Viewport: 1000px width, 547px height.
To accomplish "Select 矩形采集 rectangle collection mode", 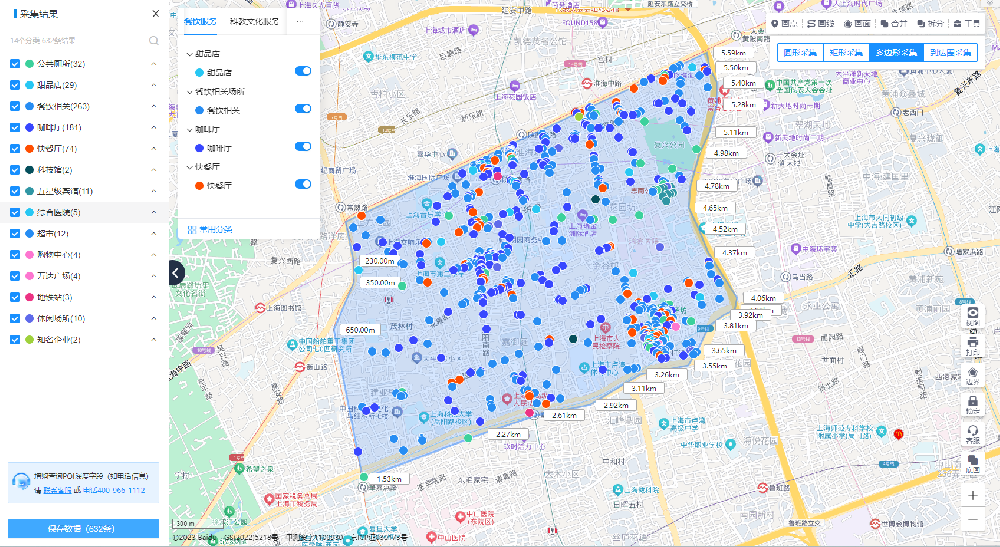I will [846, 52].
